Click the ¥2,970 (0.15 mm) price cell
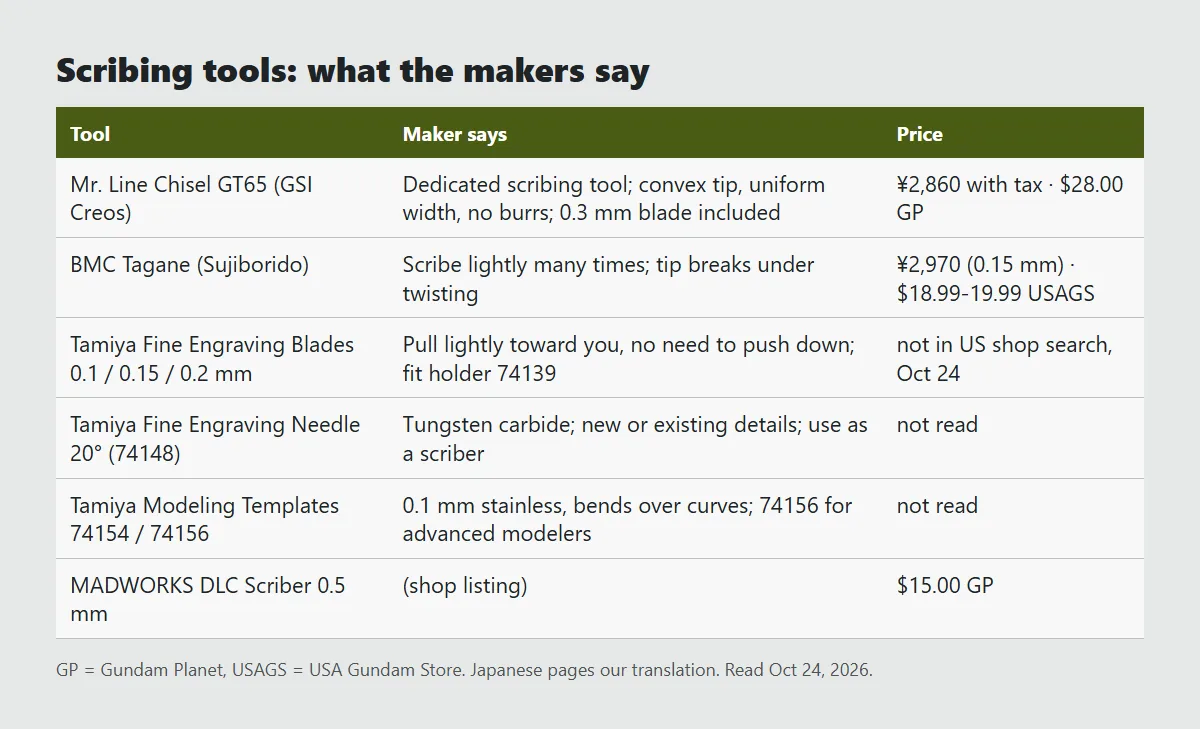 [x=996, y=278]
